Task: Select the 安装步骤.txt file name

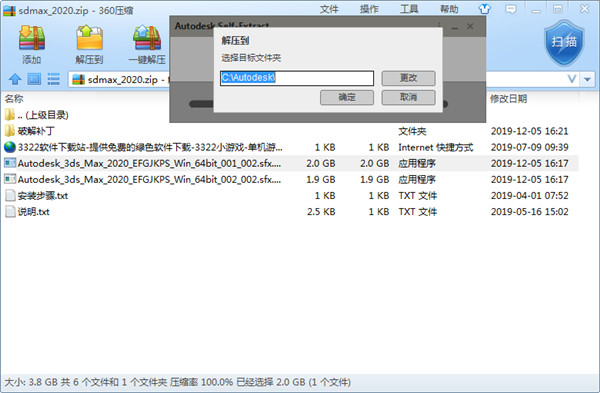Action: coord(42,196)
